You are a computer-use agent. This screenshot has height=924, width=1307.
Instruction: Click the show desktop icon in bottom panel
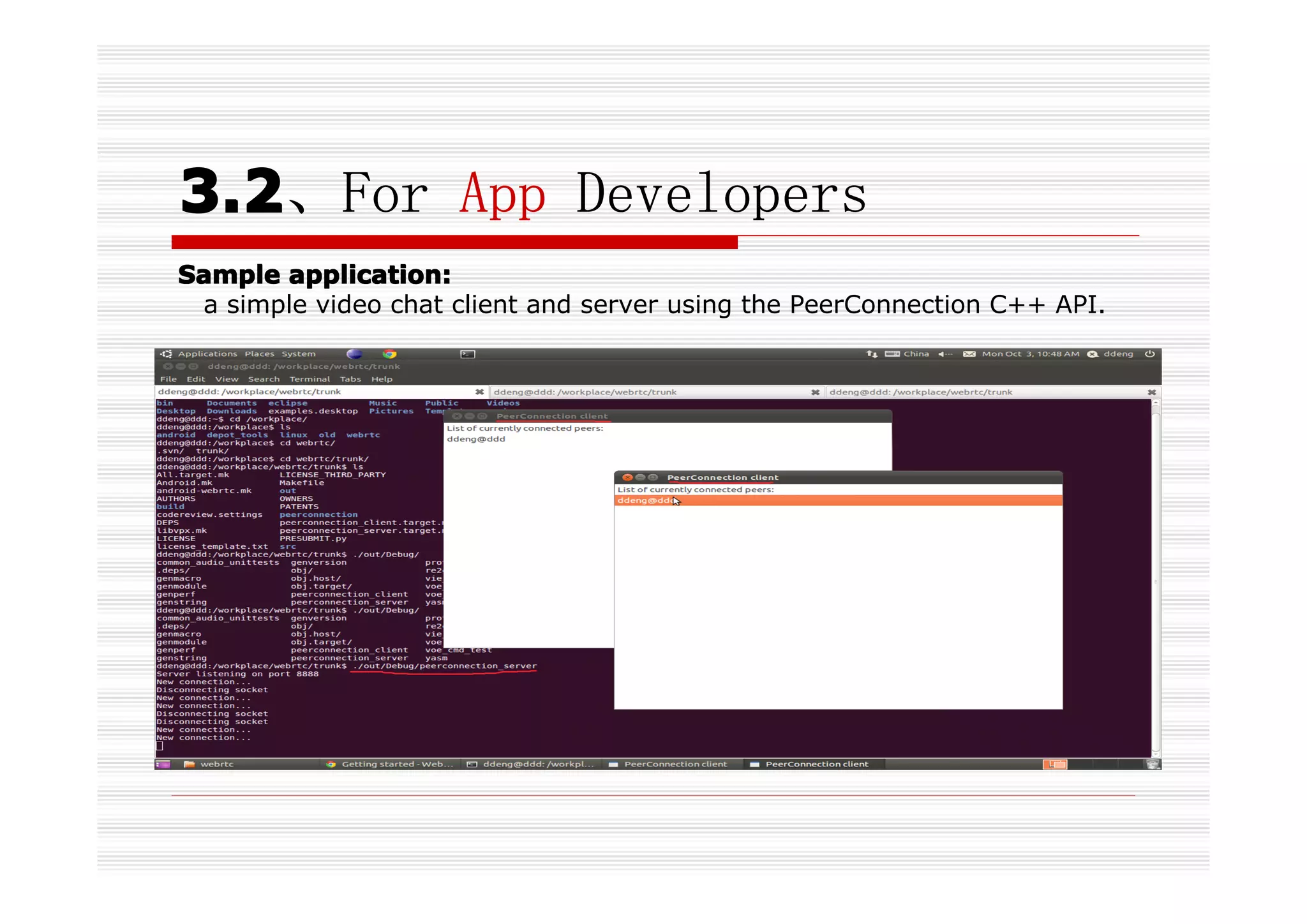[163, 764]
